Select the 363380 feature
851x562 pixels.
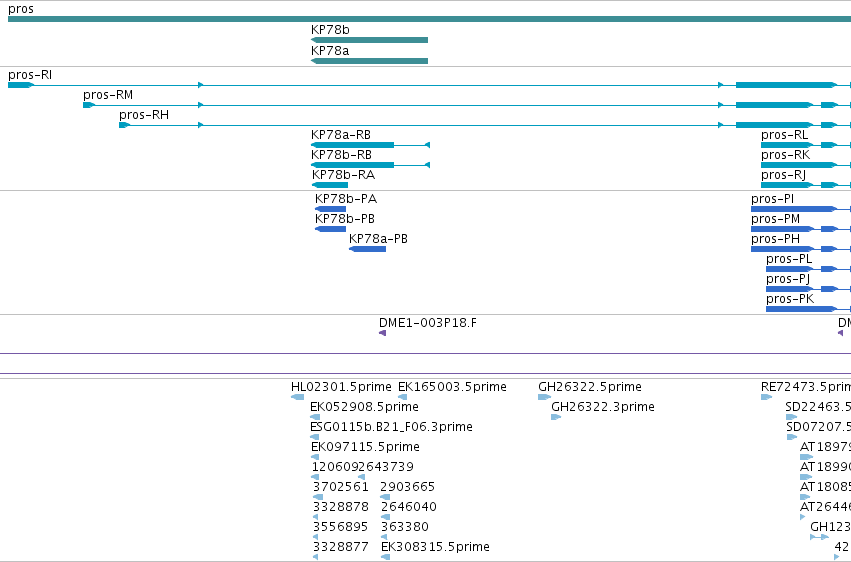pos(384,537)
